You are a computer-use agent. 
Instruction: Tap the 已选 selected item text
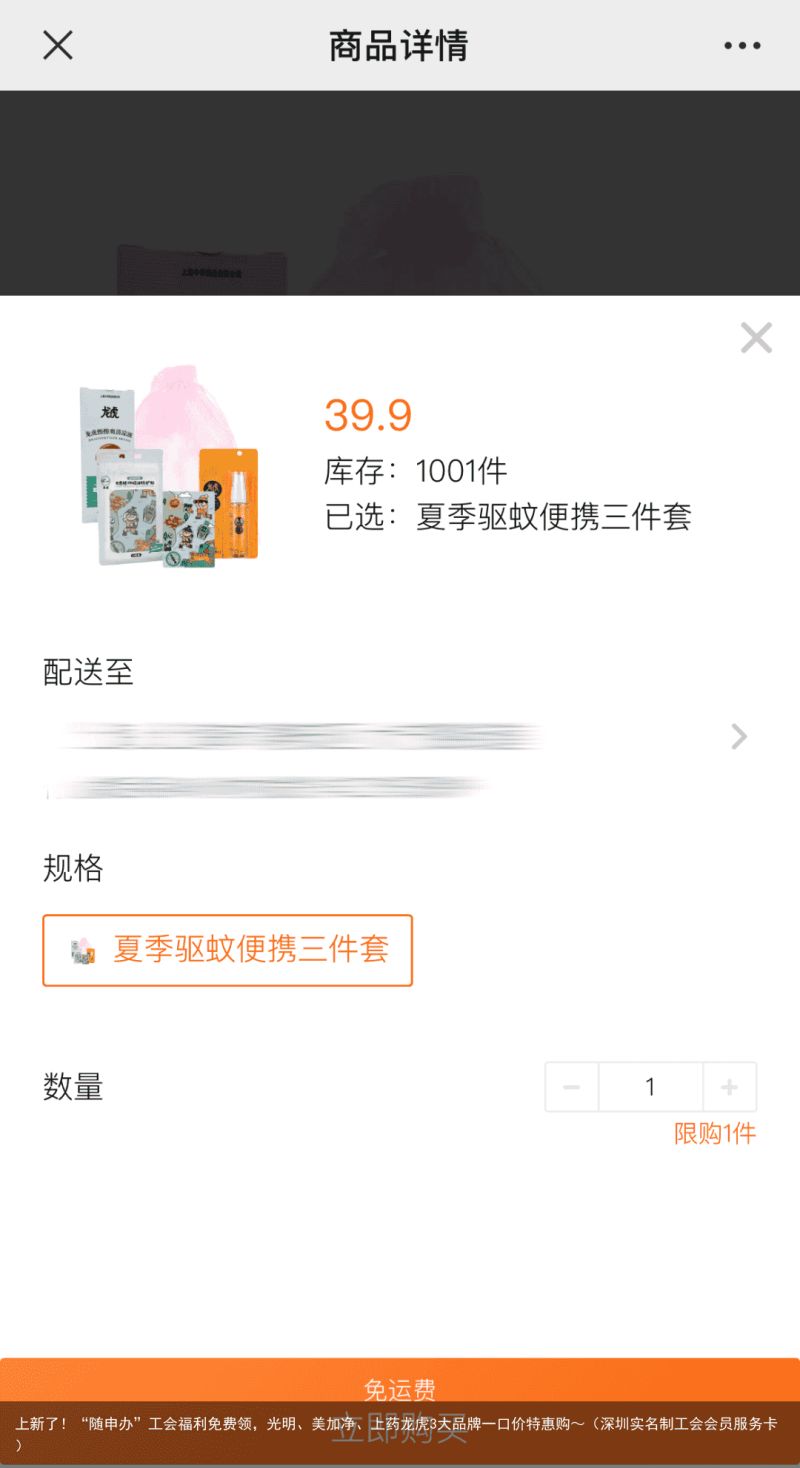pos(508,517)
